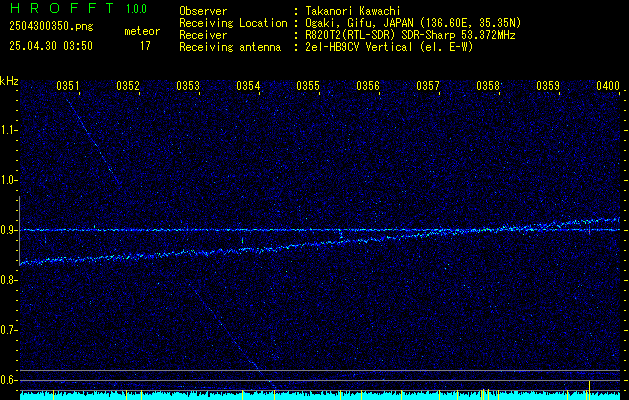Viewport: 629px width, 400px height.
Task: Click the kHz axis unit label
Action: (x=9, y=81)
